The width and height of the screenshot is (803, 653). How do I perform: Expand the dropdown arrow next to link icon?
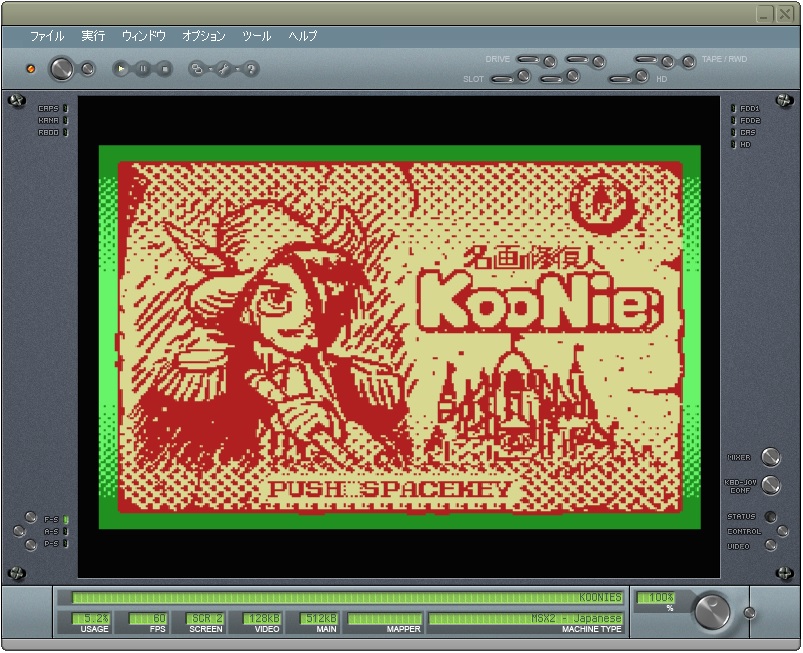210,69
